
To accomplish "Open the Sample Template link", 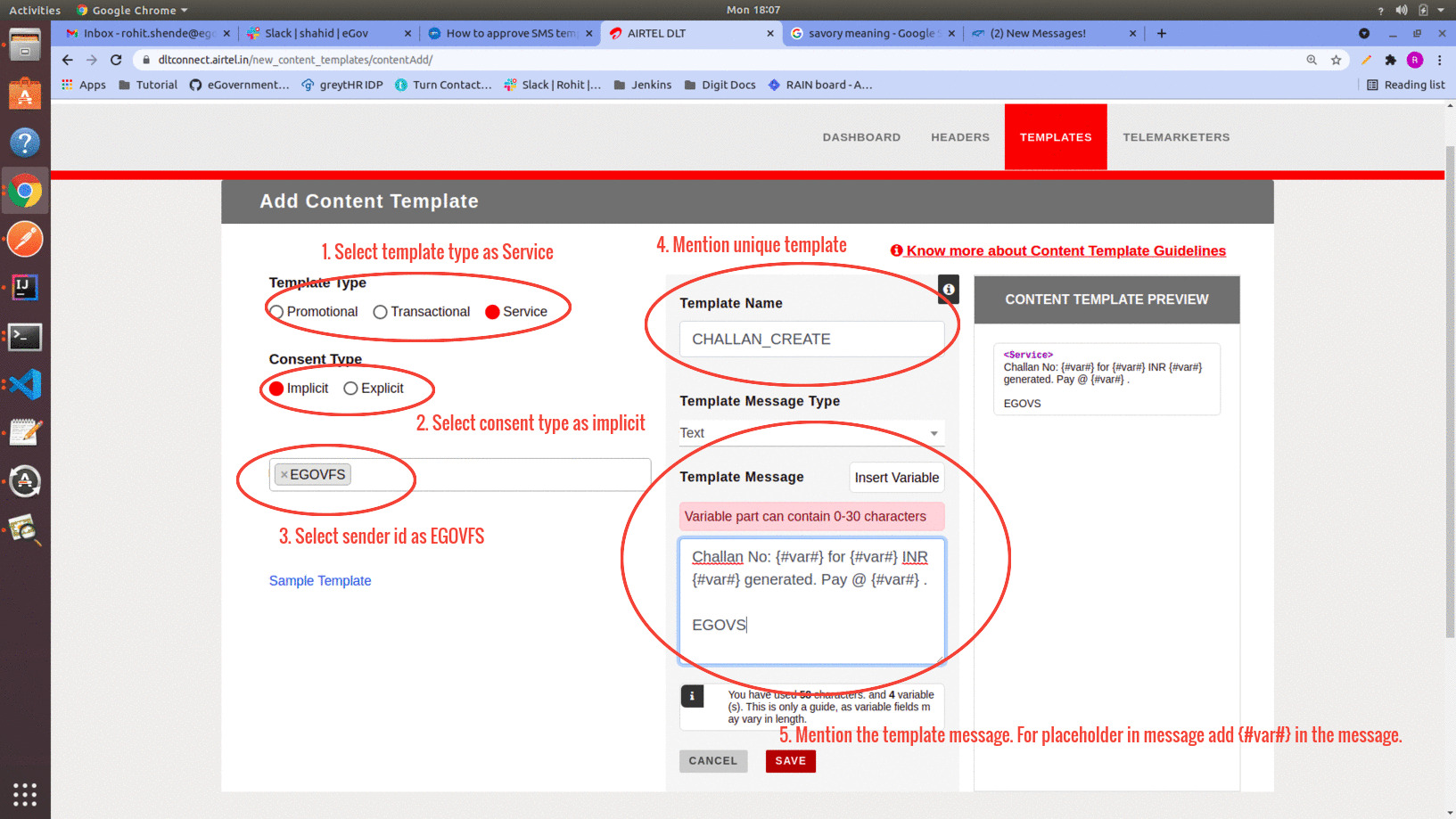I will click(320, 581).
